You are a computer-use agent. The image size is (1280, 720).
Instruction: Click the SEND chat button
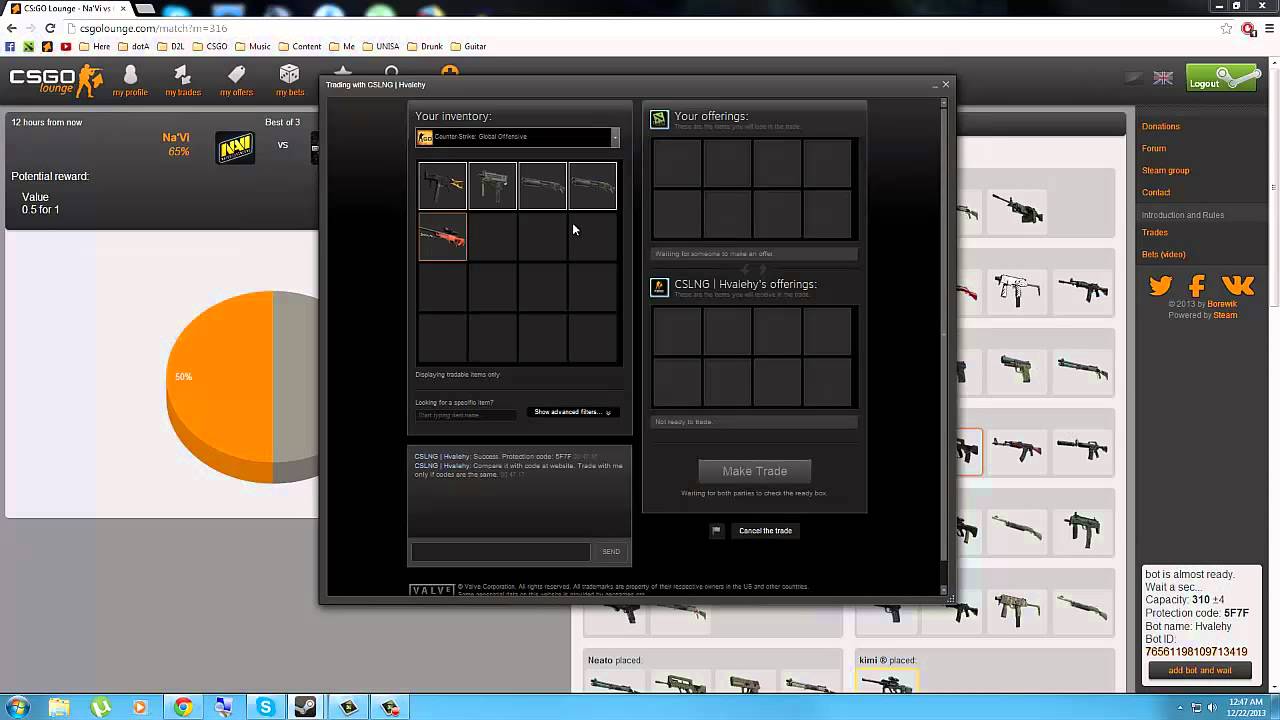click(x=611, y=552)
